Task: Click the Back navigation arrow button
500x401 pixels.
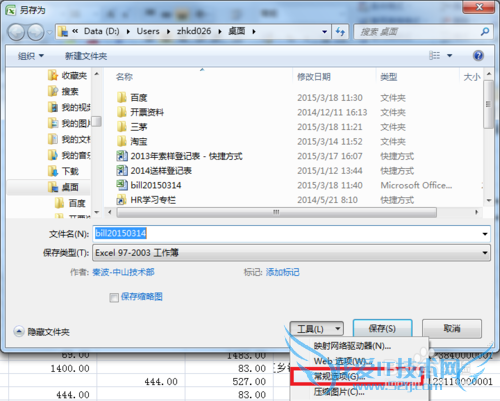Action: pos(16,32)
